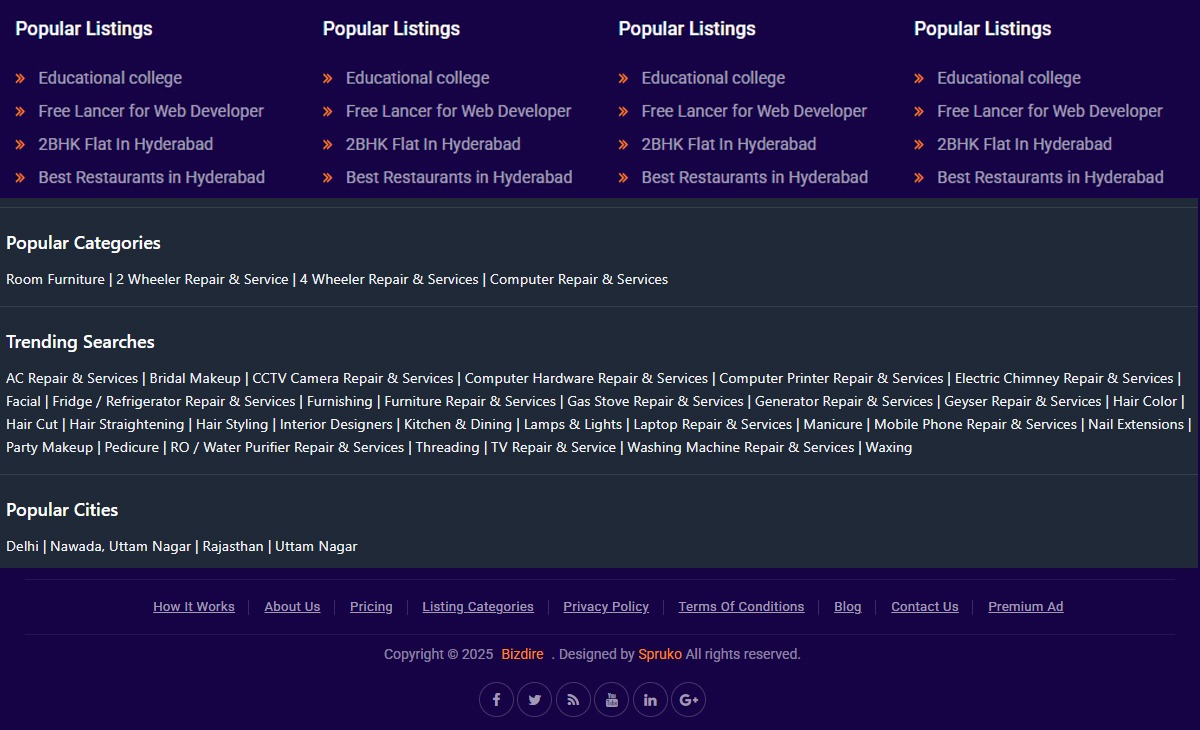Image resolution: width=1200 pixels, height=730 pixels.
Task: Open the Facebook social icon
Action: click(x=496, y=700)
